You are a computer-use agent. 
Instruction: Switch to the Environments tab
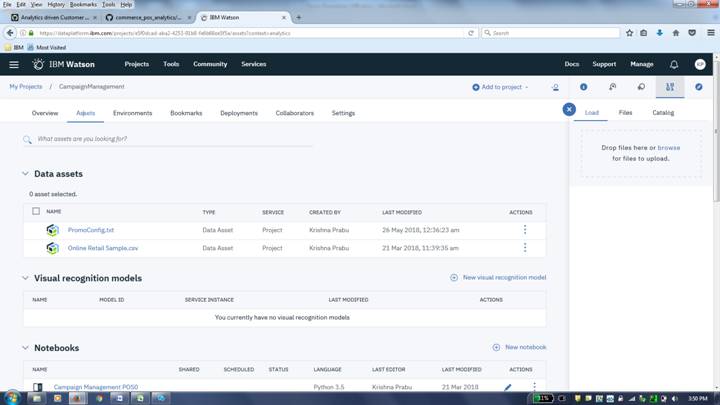click(x=132, y=113)
